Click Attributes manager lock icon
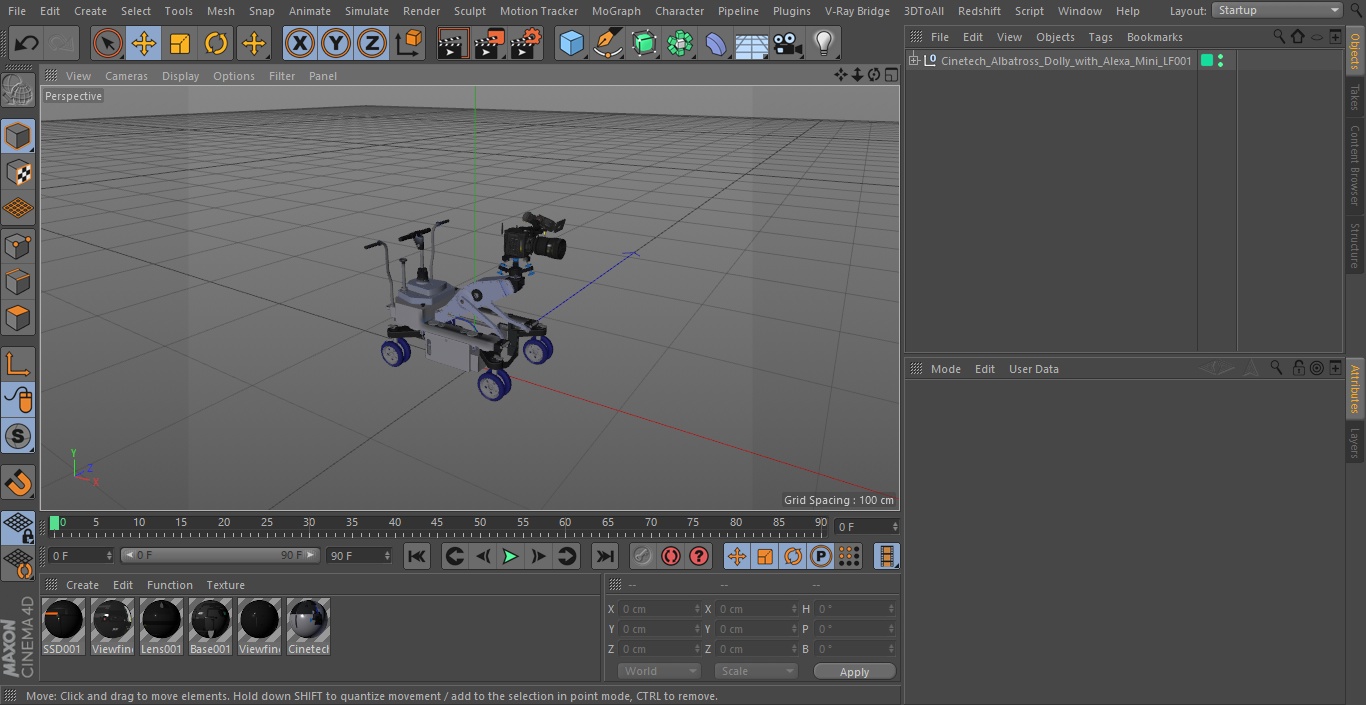 click(1298, 368)
